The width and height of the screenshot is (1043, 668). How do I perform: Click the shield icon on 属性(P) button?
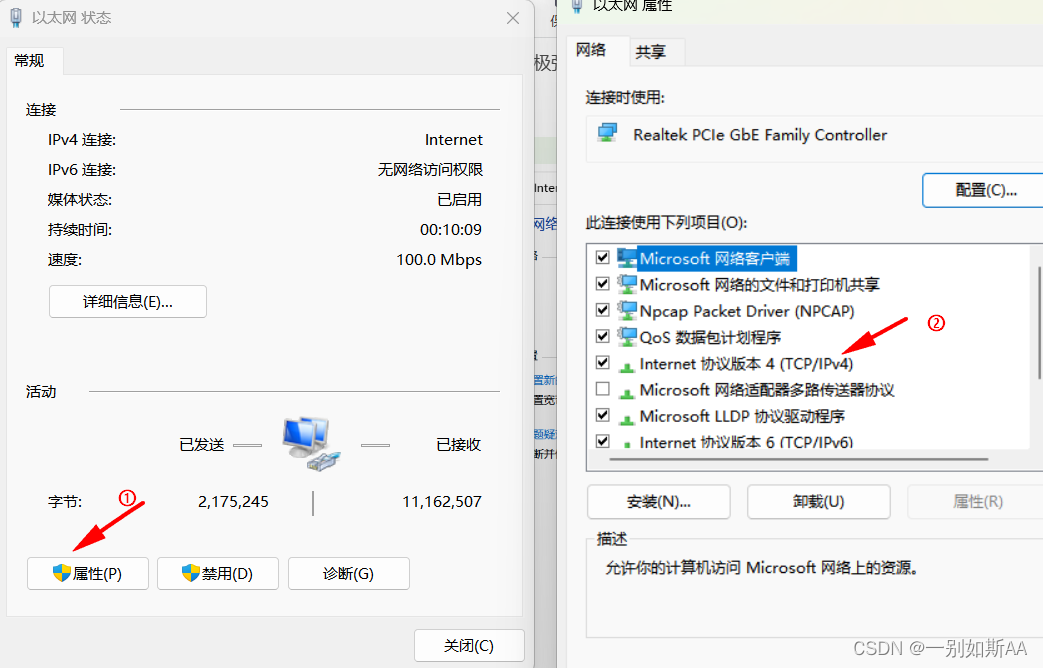click(62, 573)
